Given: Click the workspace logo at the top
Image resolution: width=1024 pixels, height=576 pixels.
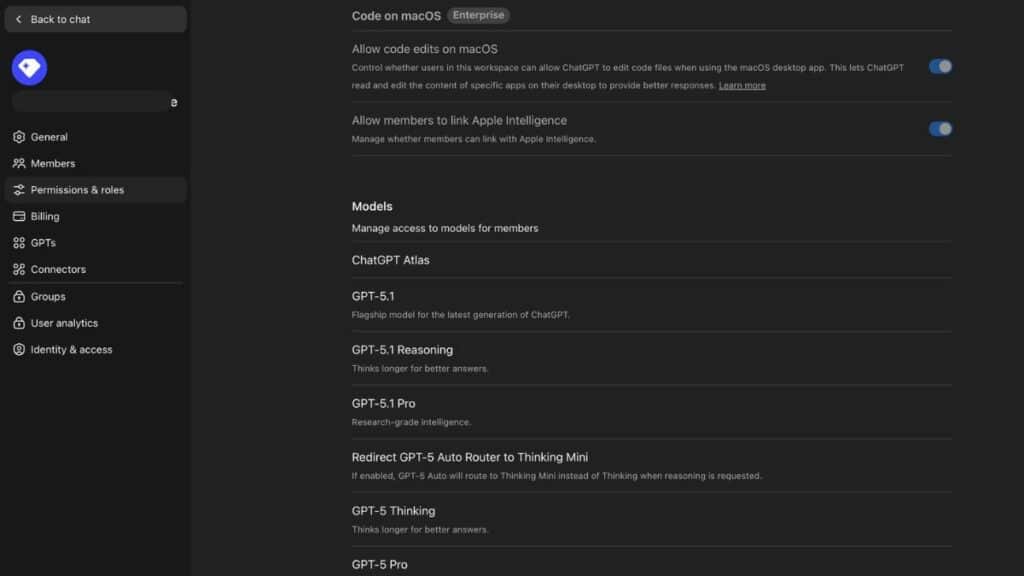Looking at the screenshot, I should 31,66.
